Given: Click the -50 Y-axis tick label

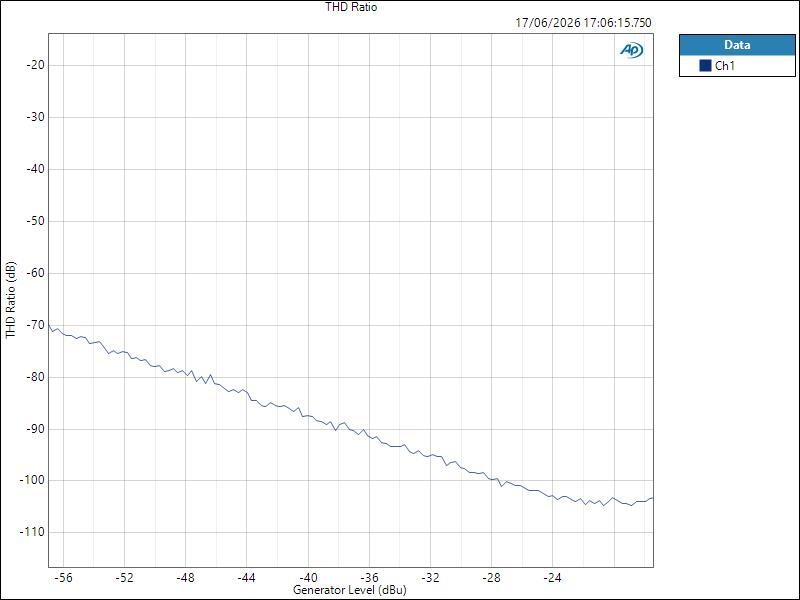Looking at the screenshot, I should click(35, 221).
